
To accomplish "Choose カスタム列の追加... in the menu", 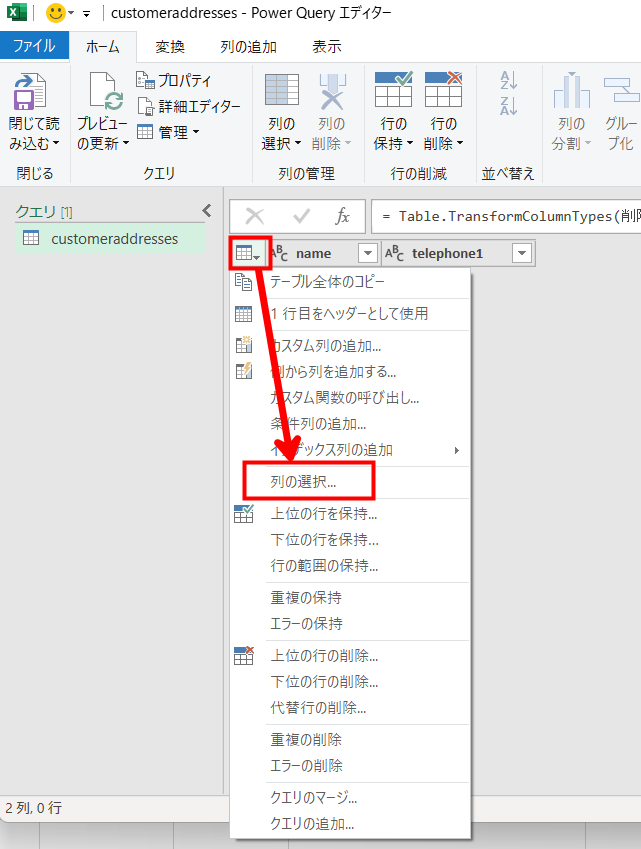I will point(350,345).
